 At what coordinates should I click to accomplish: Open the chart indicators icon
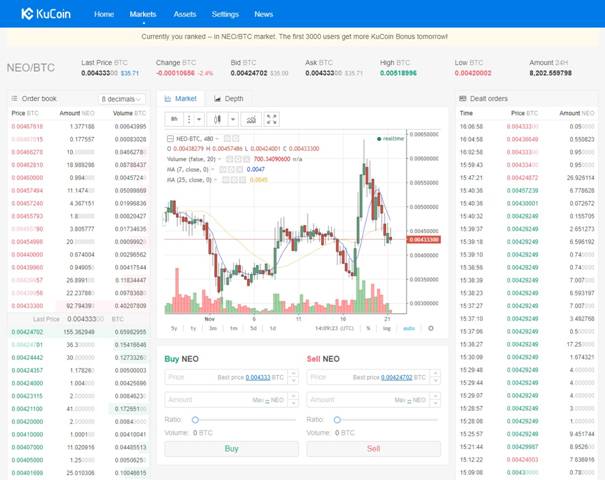tap(251, 119)
